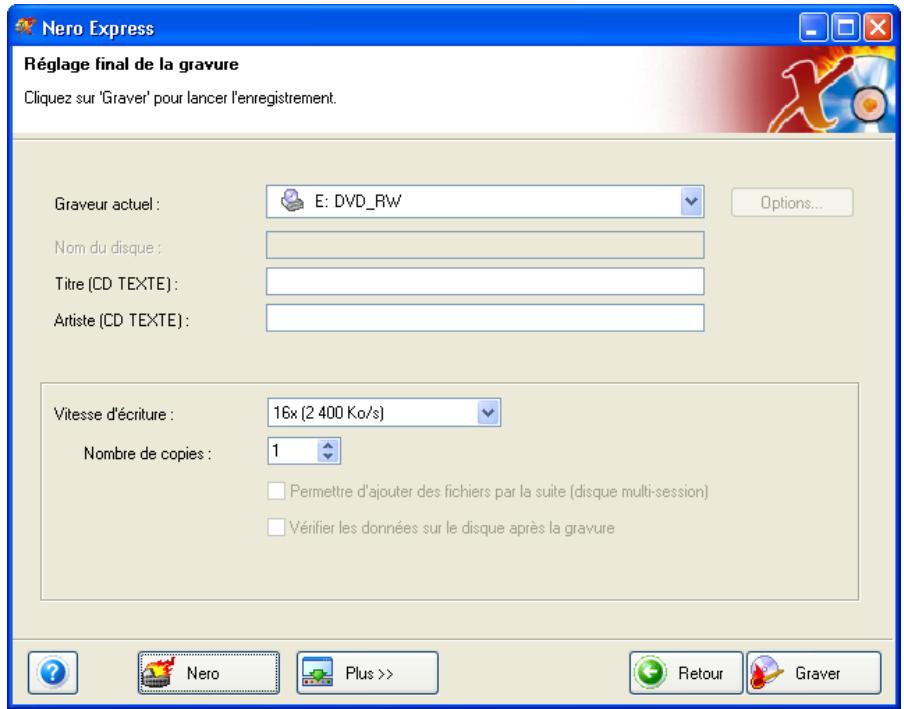This screenshot has width=904, height=709.
Task: Focus the Titre (CD TEXTE) input field
Action: click(485, 281)
